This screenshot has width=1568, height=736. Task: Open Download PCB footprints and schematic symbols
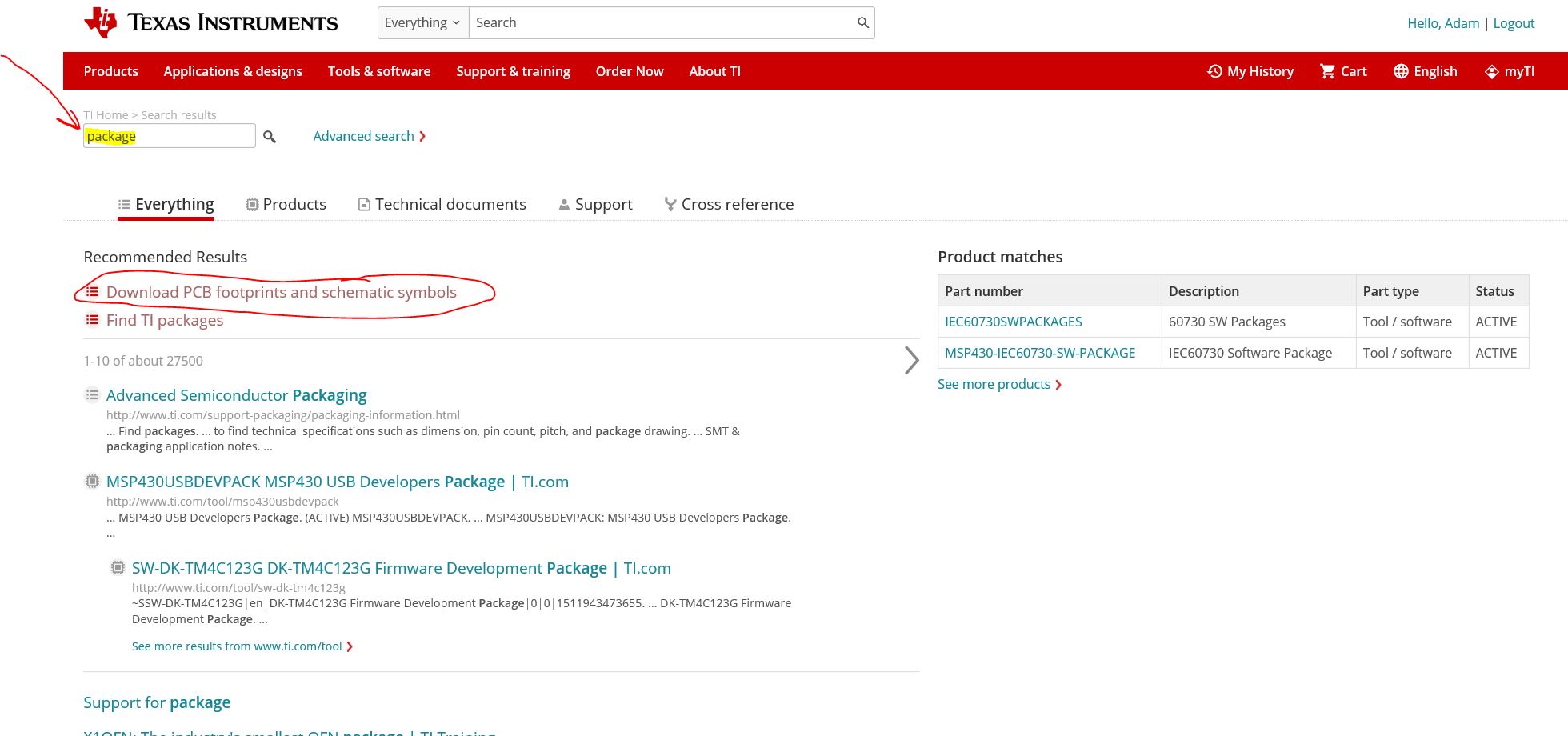[281, 292]
